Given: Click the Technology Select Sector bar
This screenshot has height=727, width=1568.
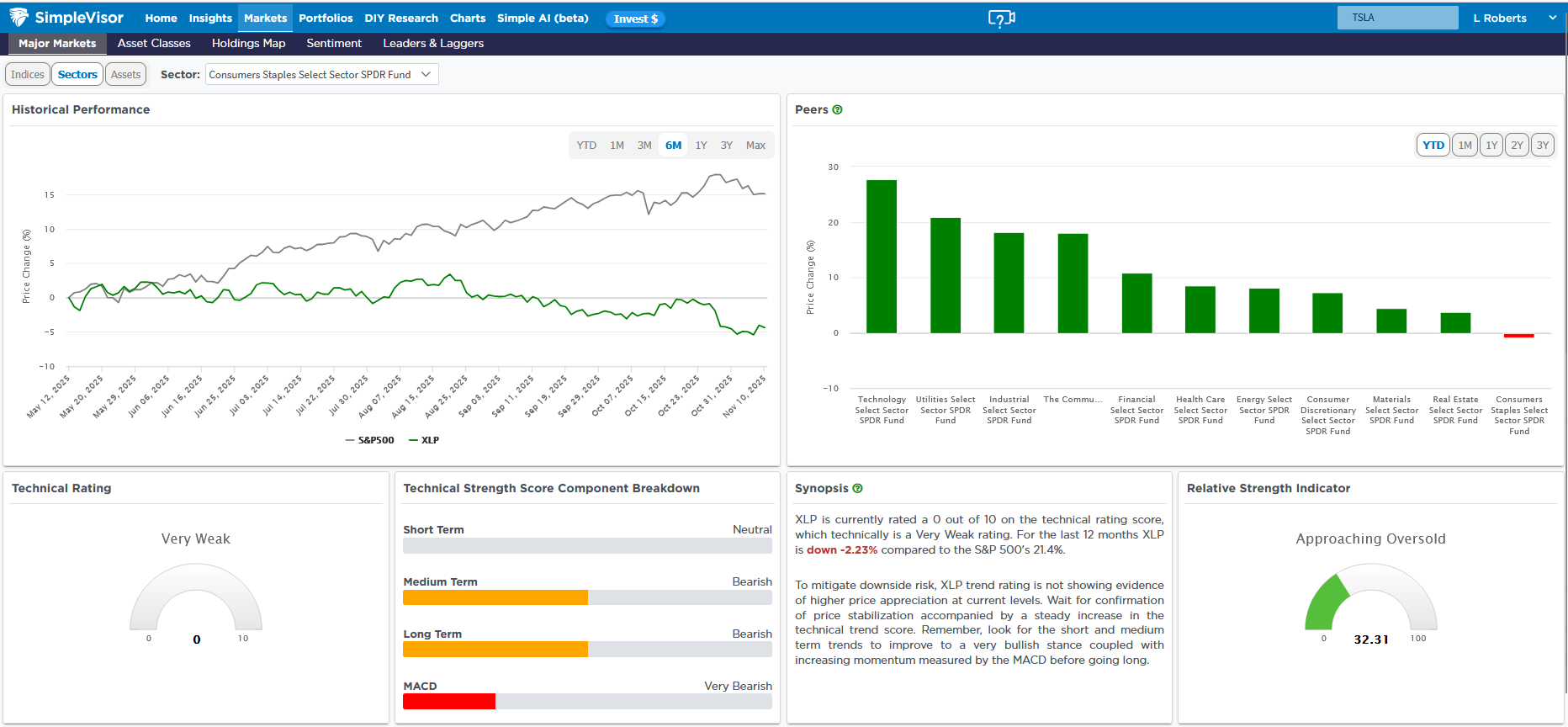Looking at the screenshot, I should tap(881, 257).
